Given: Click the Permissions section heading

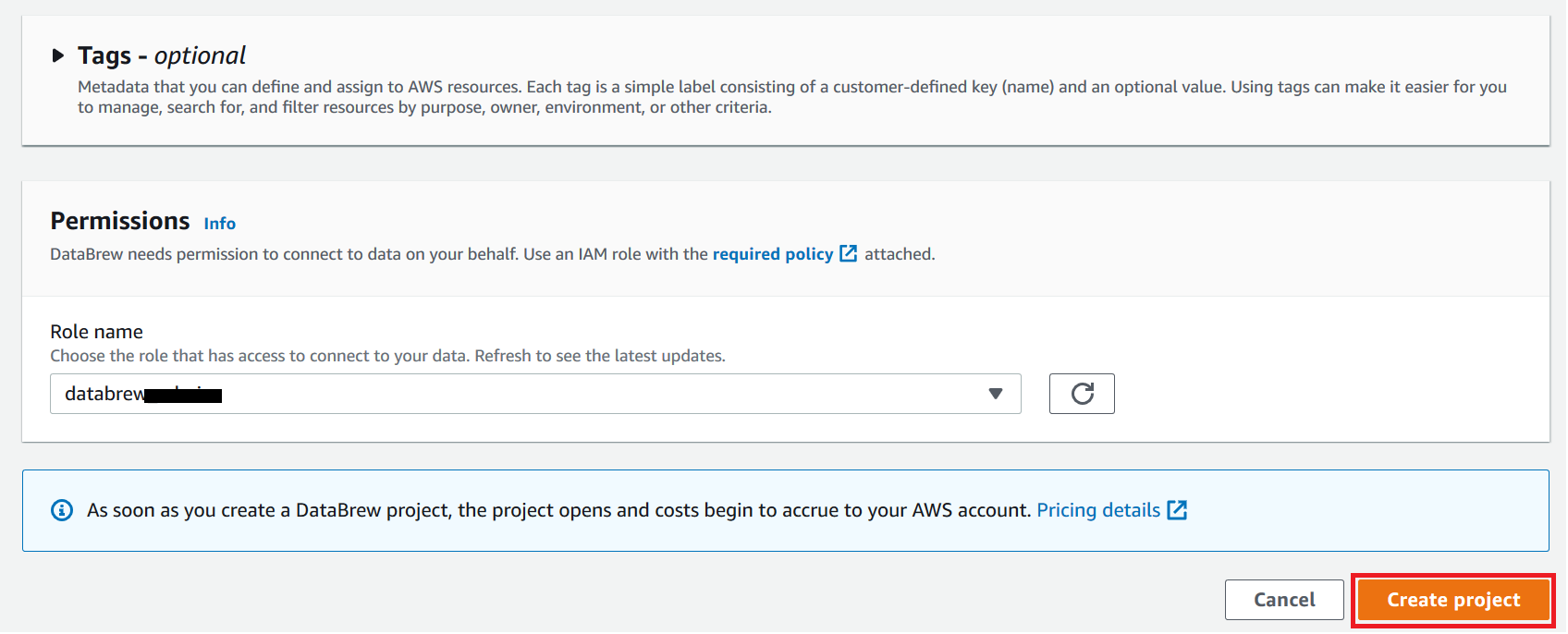Looking at the screenshot, I should click(x=120, y=221).
